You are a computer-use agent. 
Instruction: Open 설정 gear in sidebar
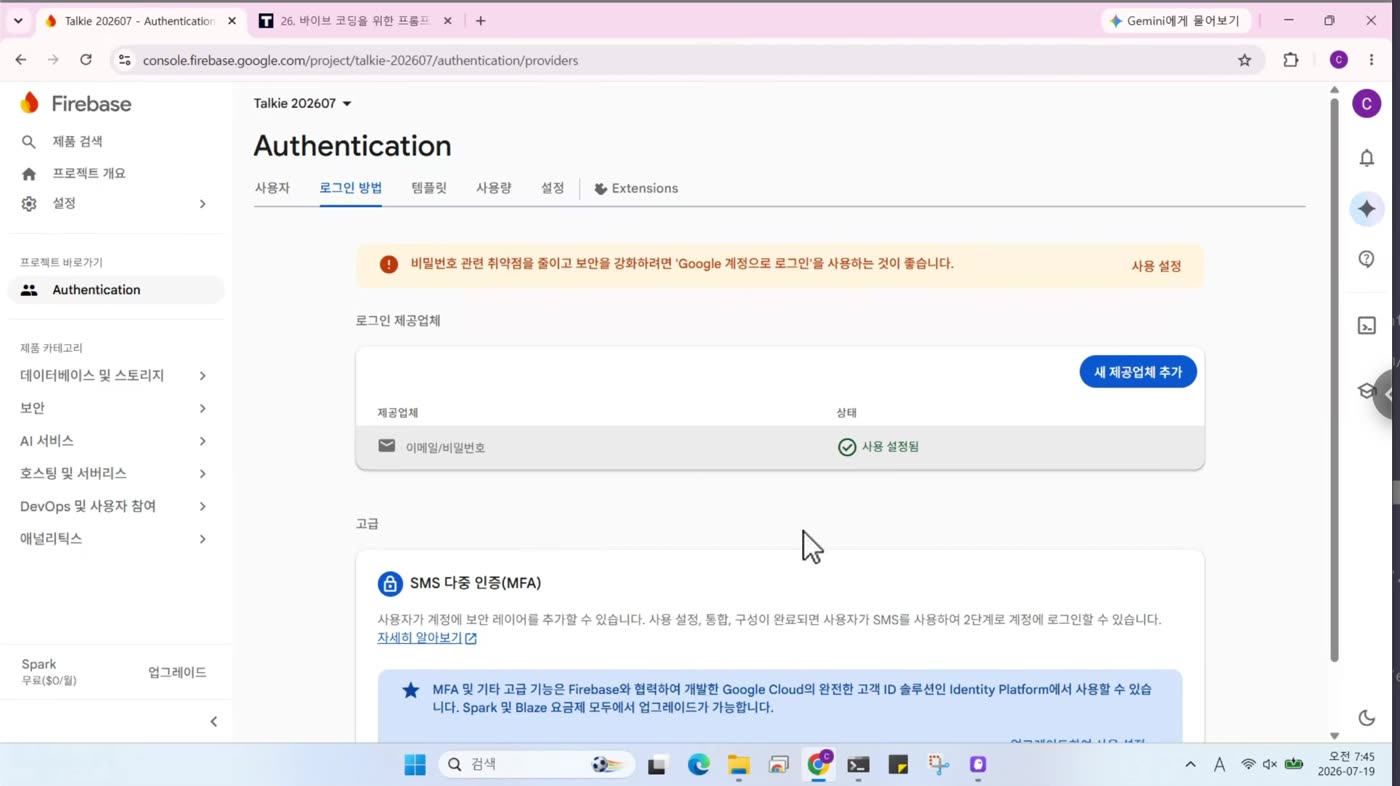pyautogui.click(x=29, y=204)
